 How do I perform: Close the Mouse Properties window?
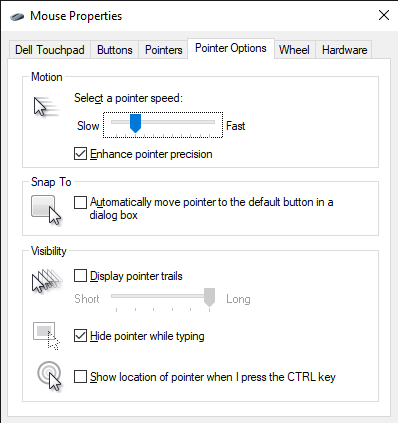384,15
